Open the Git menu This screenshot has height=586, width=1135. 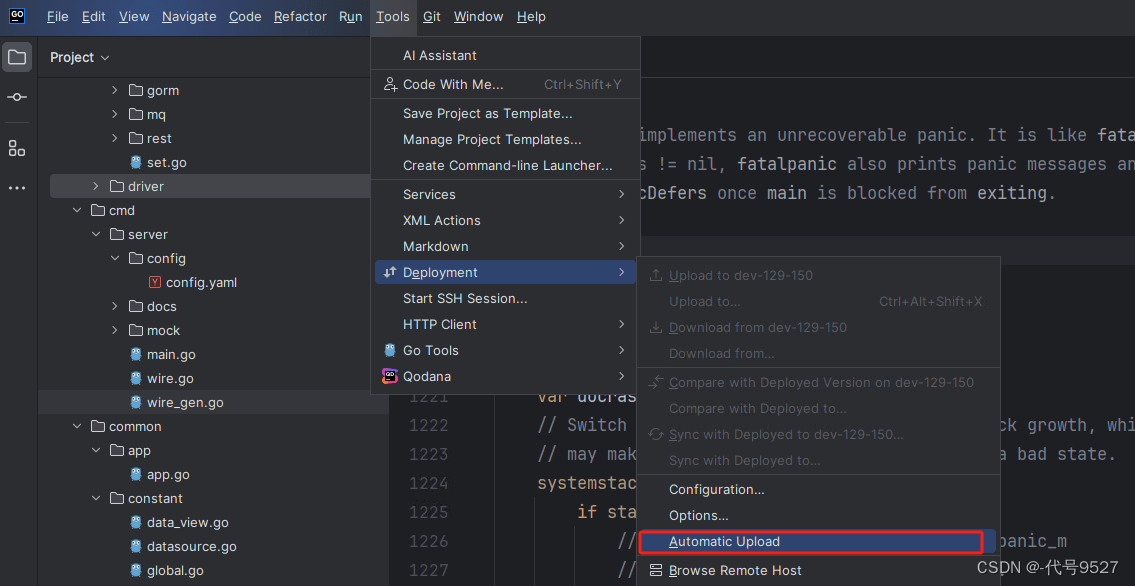click(x=432, y=17)
